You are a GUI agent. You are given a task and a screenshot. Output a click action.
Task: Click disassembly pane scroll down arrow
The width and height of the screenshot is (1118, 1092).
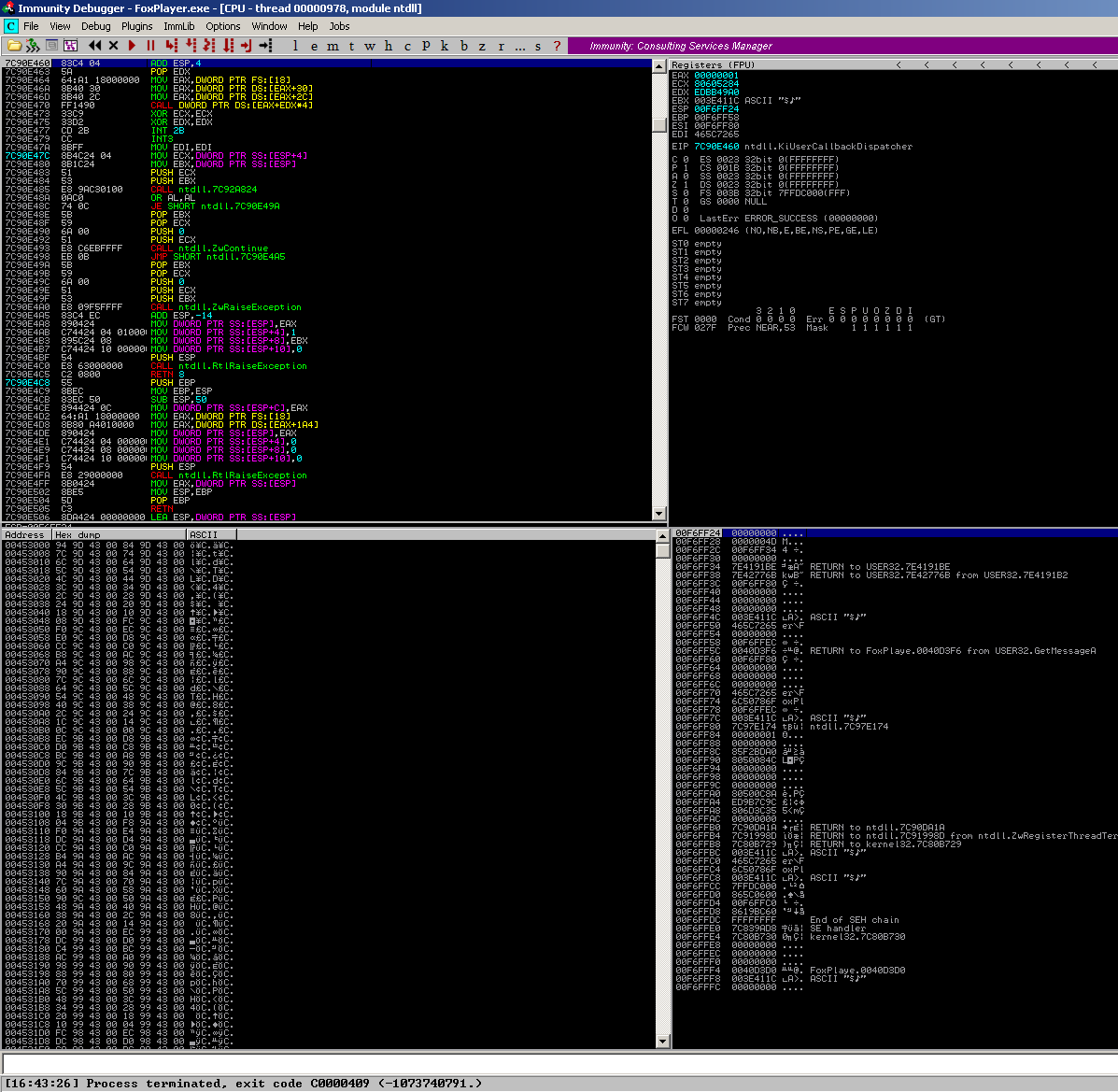tap(659, 514)
